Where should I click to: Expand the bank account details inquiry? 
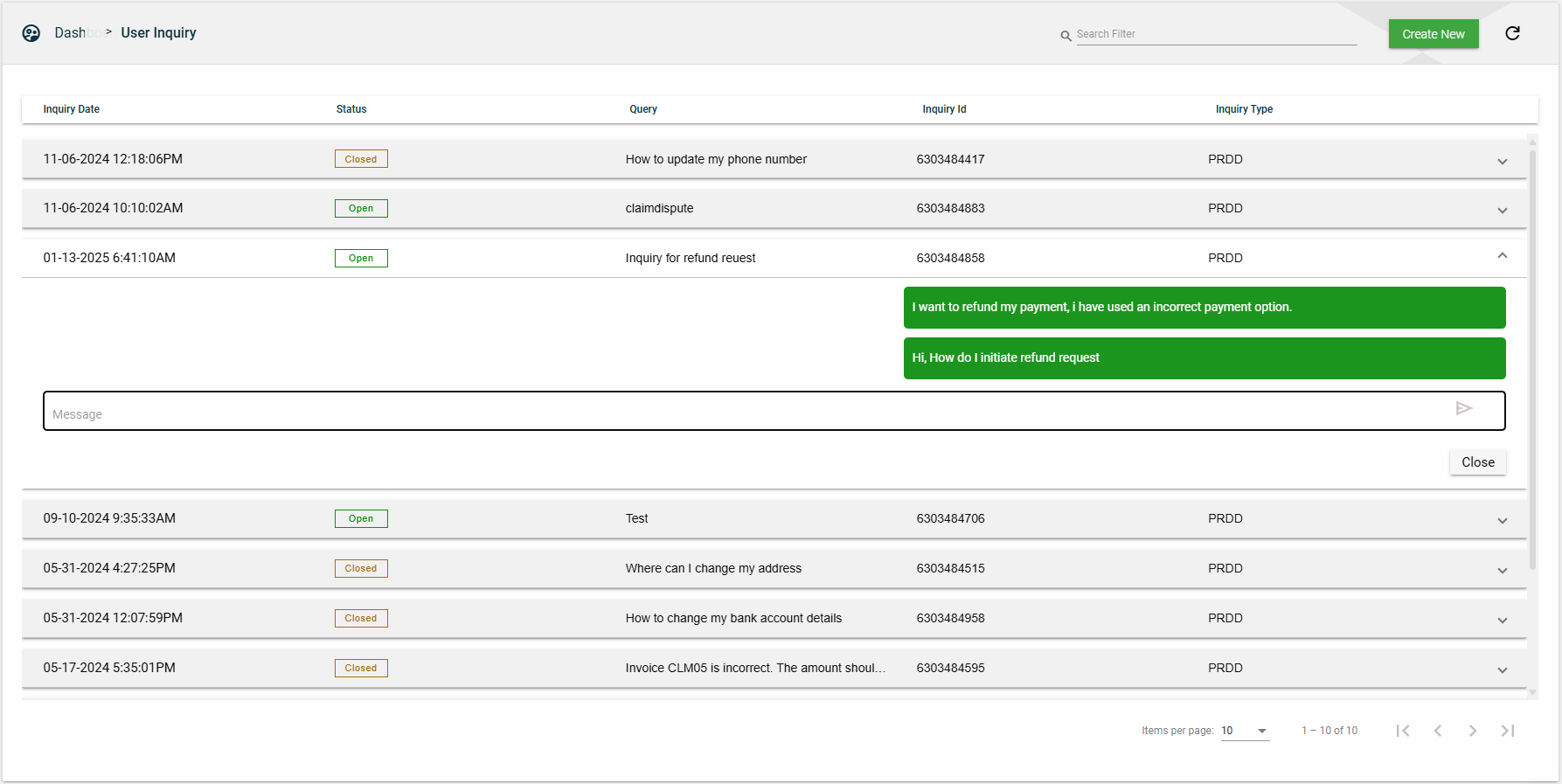(1502, 620)
